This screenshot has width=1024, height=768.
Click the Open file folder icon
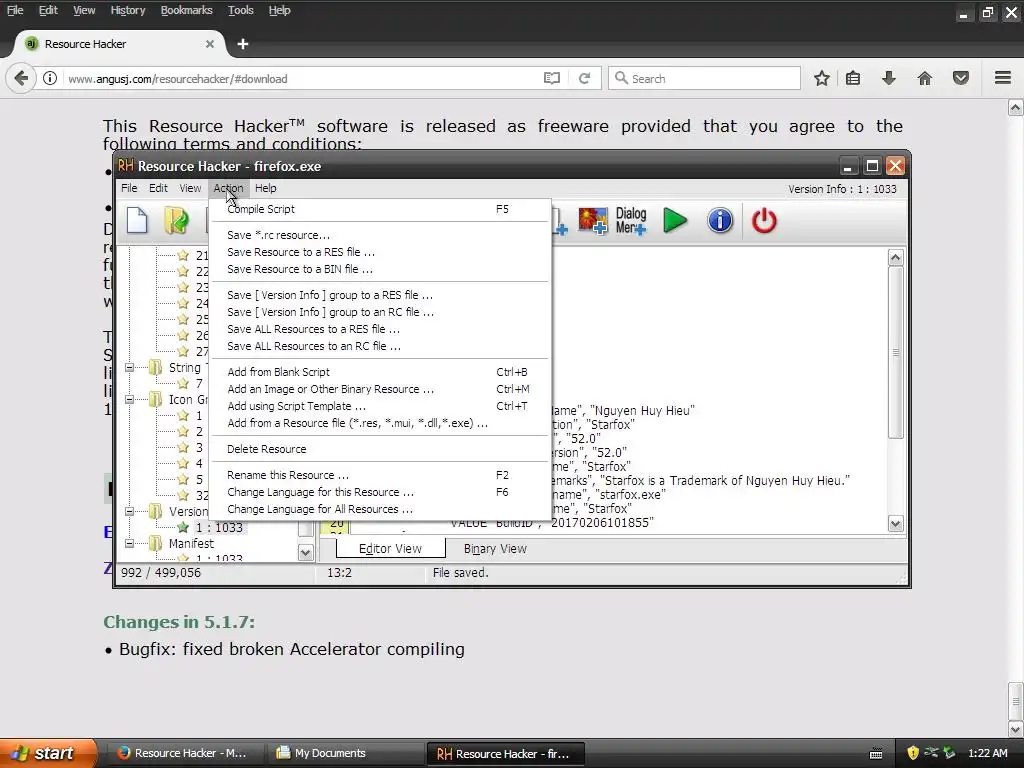point(176,220)
